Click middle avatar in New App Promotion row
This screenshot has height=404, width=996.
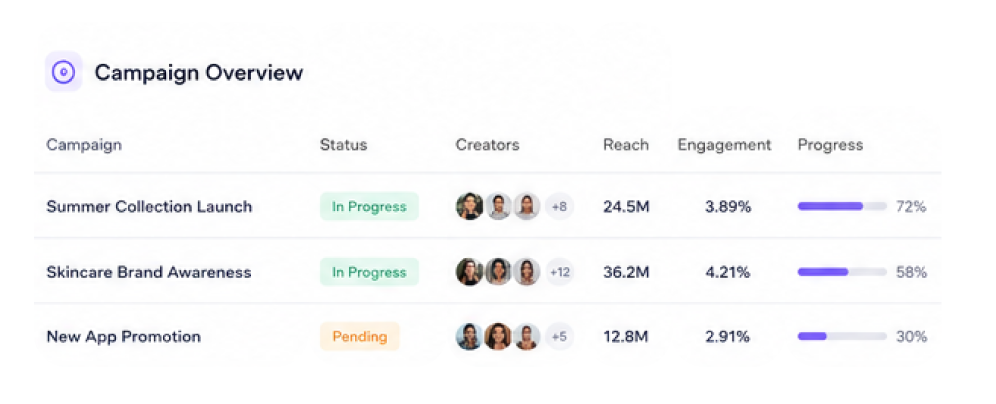pyautogui.click(x=498, y=337)
